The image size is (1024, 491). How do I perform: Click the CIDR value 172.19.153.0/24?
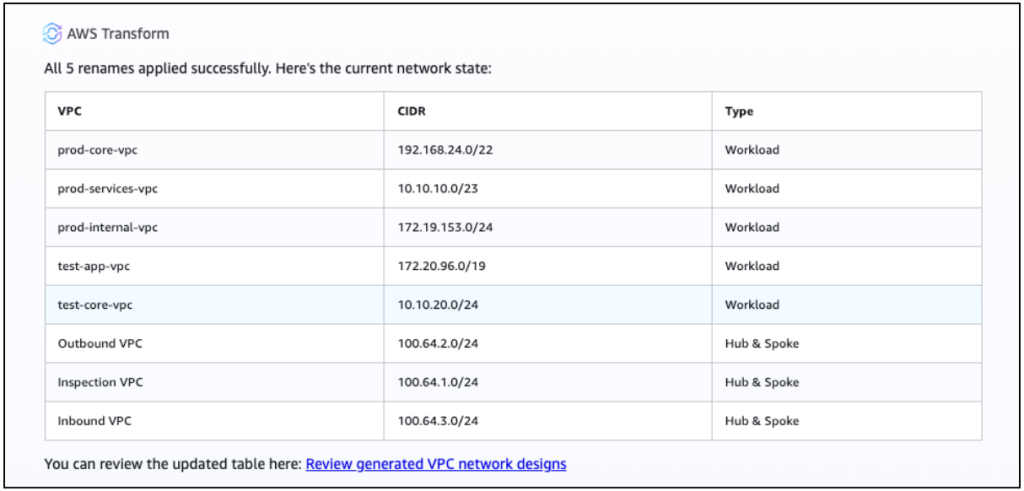pyautogui.click(x=444, y=227)
